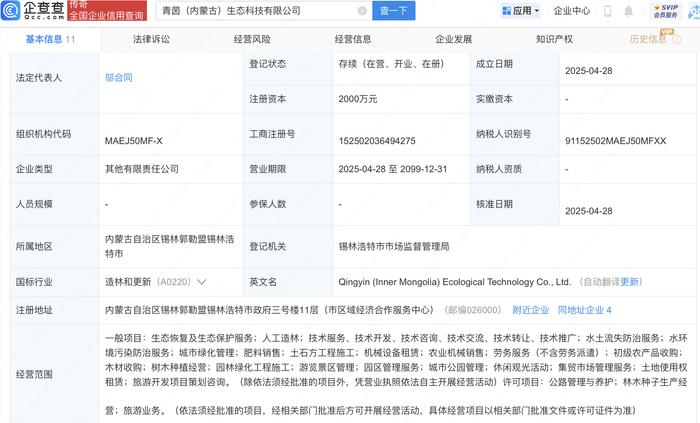Click the 实缴资本 label cell
Screen dimensions: 700x423
click(x=514, y=99)
